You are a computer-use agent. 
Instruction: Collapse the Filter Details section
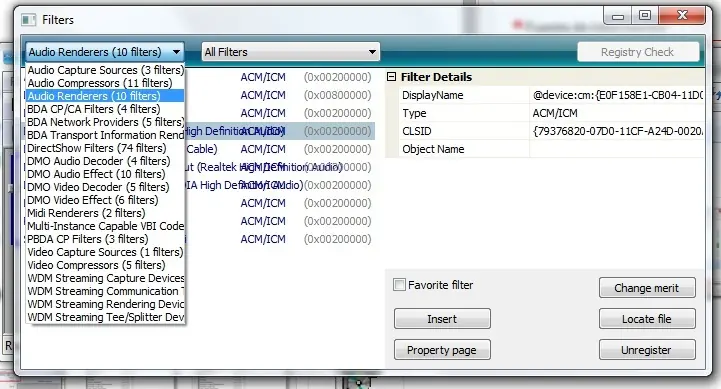pos(391,77)
